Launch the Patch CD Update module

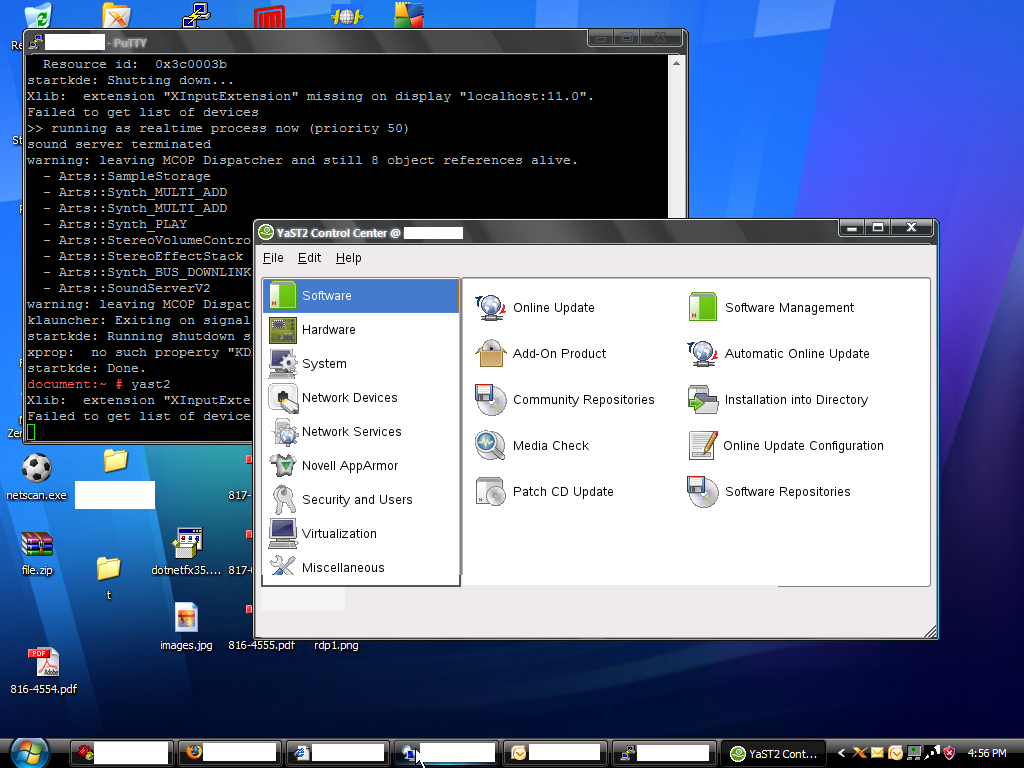pos(545,492)
